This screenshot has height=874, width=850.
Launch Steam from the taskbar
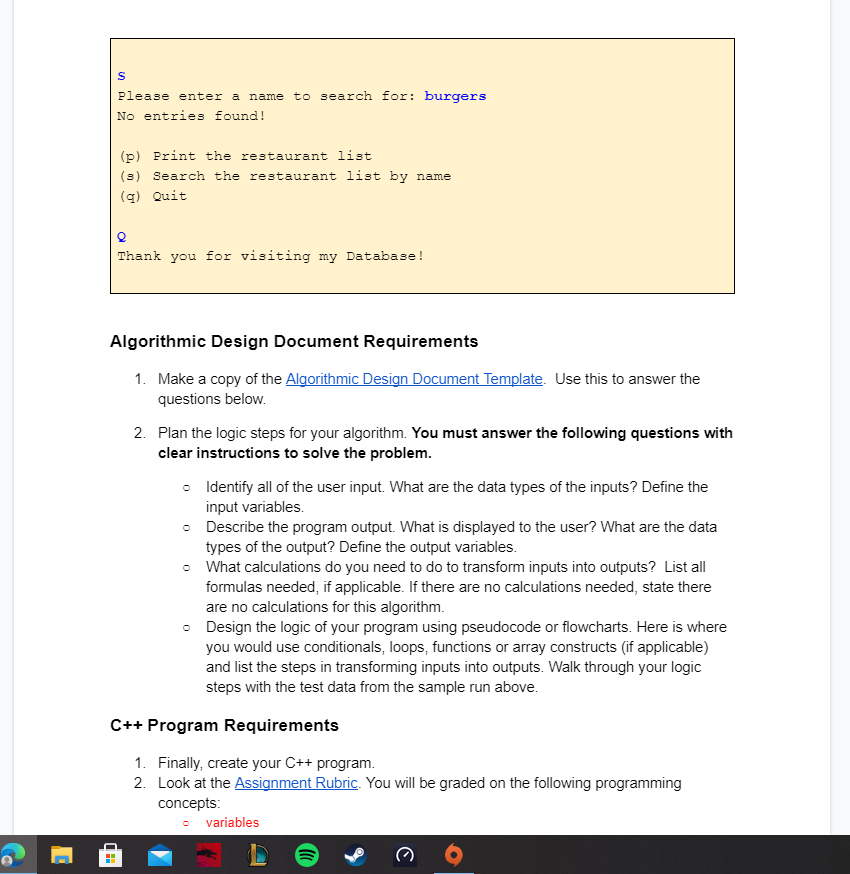tap(355, 855)
